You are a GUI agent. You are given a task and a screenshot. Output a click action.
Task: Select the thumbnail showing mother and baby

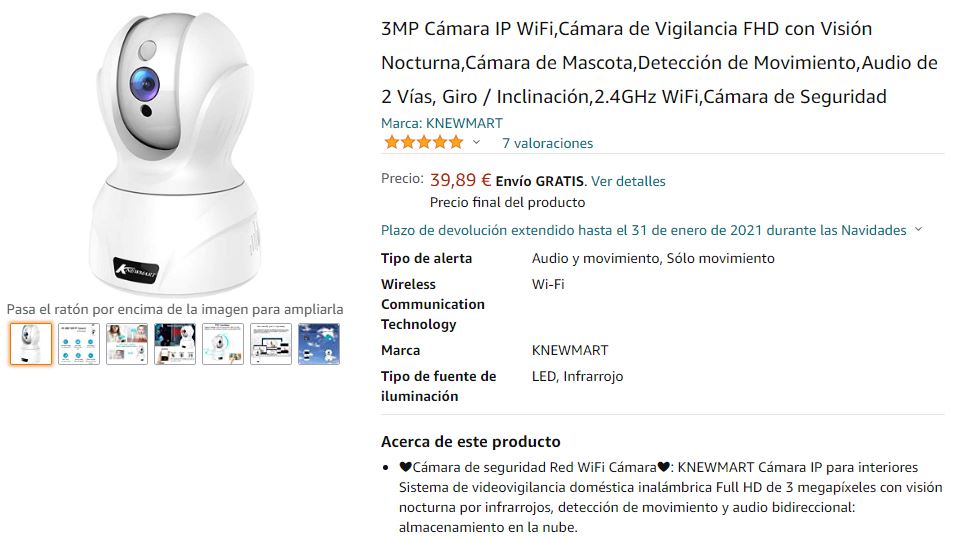(127, 344)
